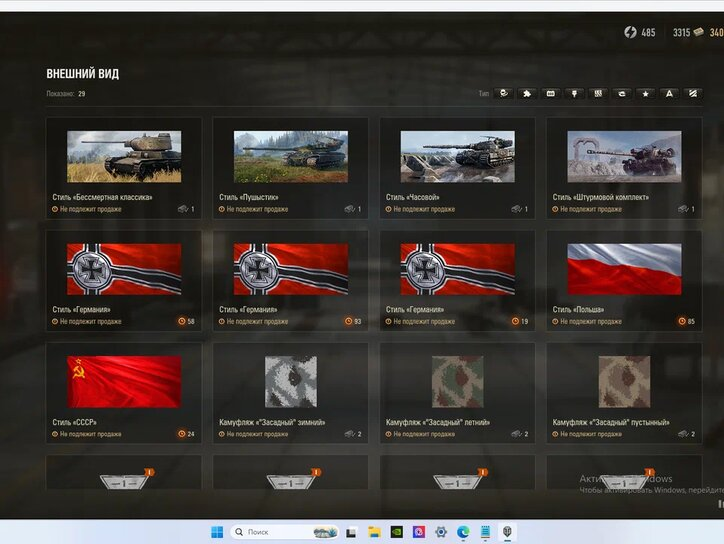Click the 485 balance value

click(648, 32)
